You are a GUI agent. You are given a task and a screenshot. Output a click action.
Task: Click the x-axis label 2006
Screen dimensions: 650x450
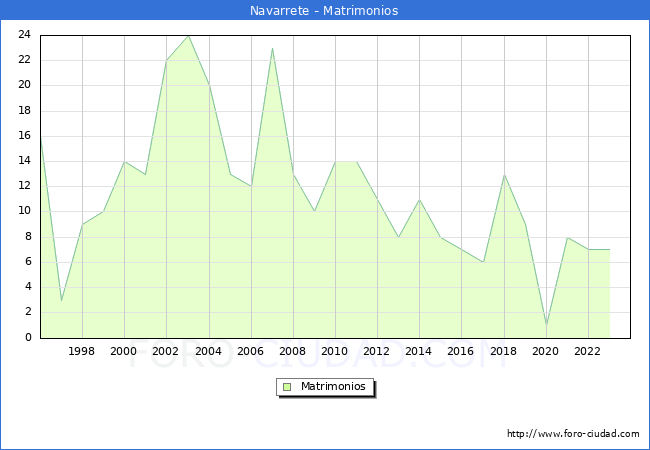(x=250, y=351)
